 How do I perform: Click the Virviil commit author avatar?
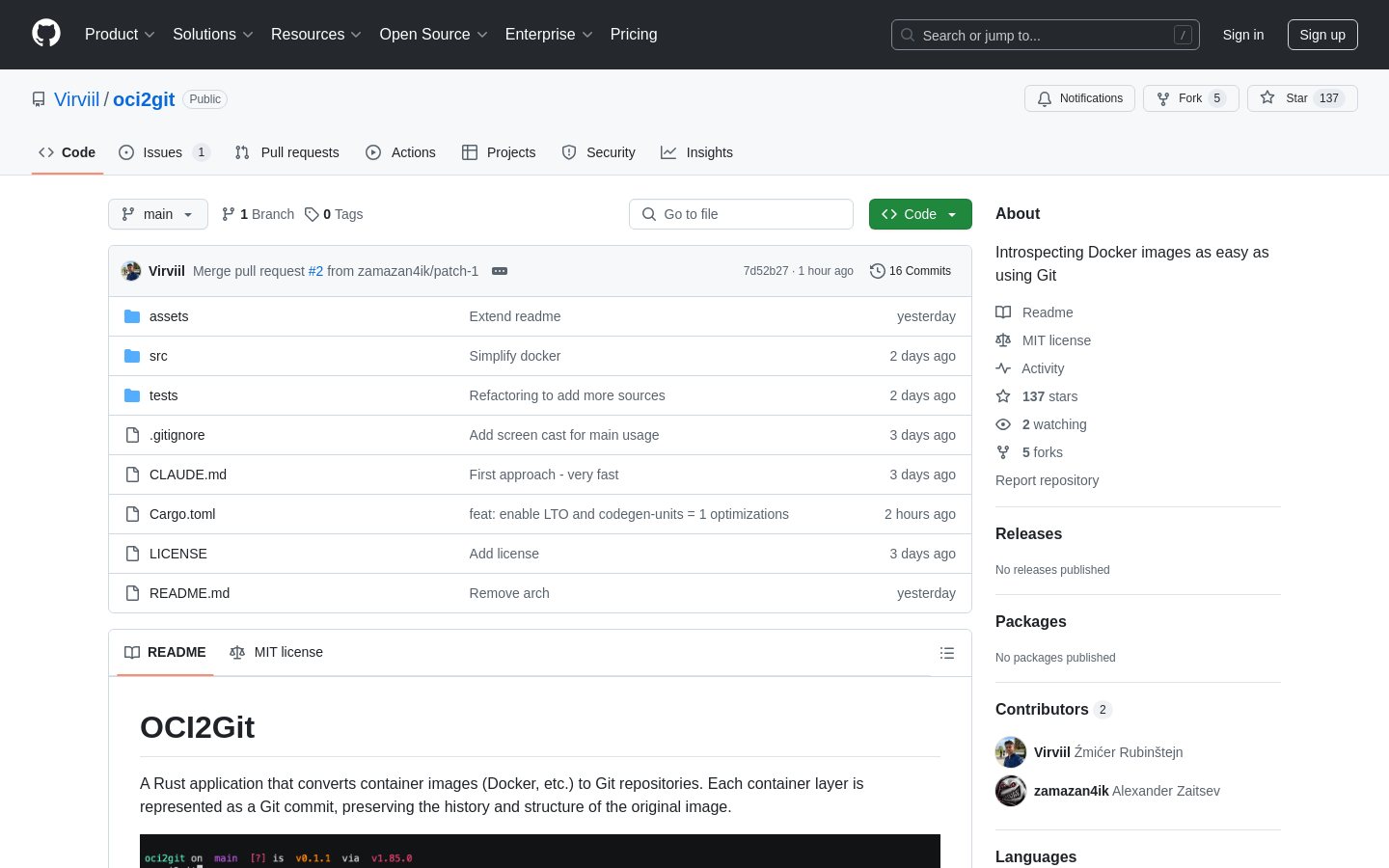(131, 271)
